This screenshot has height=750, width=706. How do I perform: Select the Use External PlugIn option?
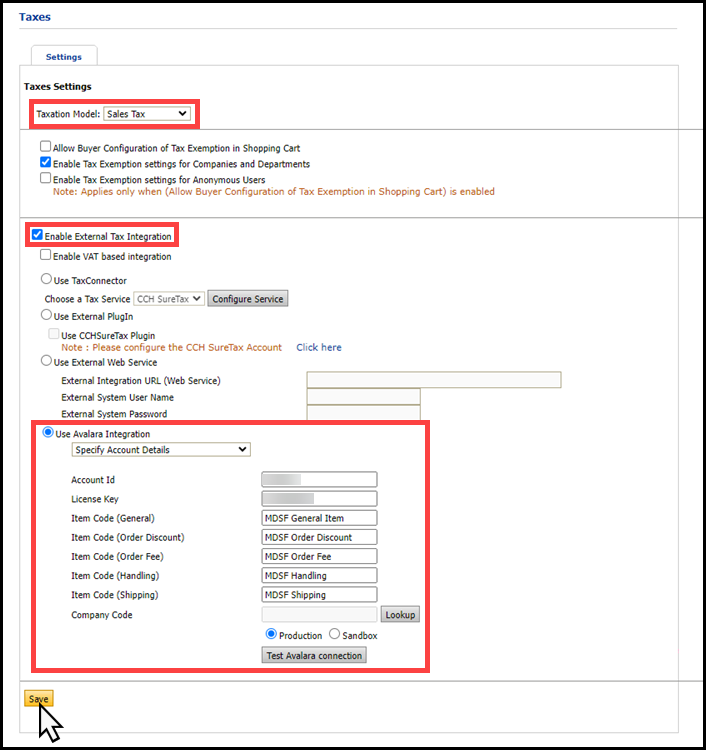46,316
